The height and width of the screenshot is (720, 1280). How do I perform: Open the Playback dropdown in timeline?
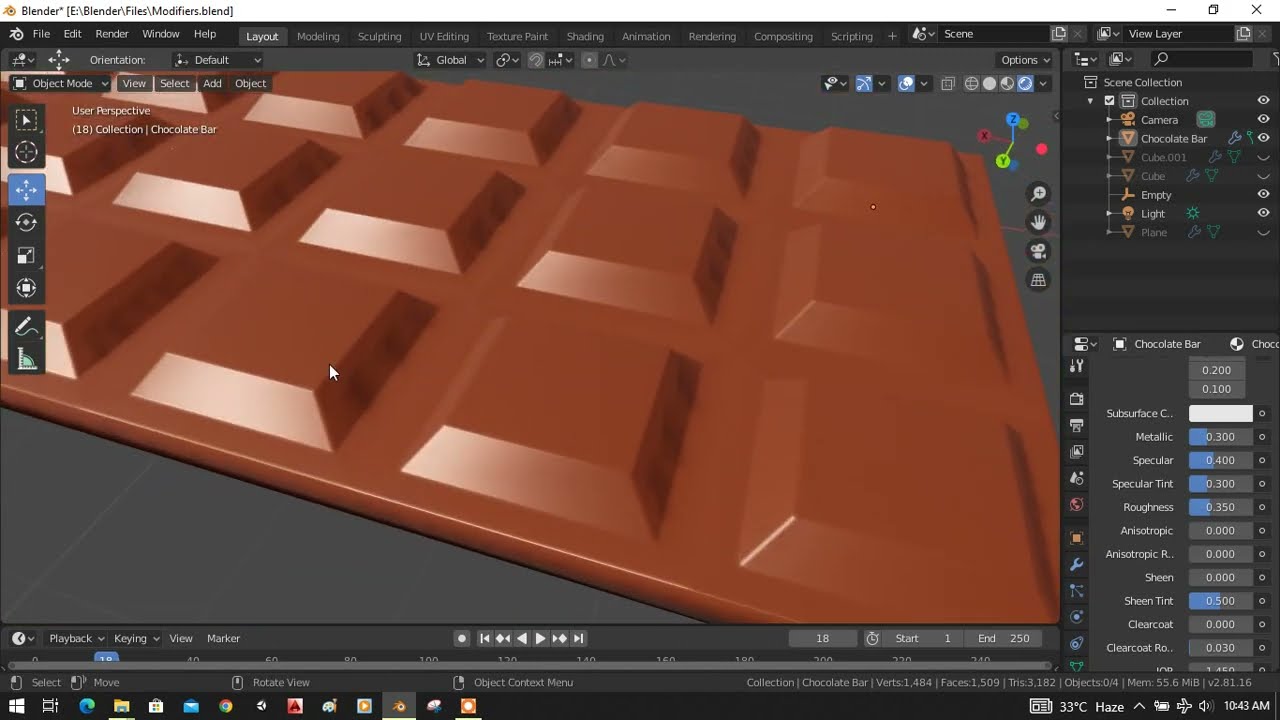[x=77, y=638]
